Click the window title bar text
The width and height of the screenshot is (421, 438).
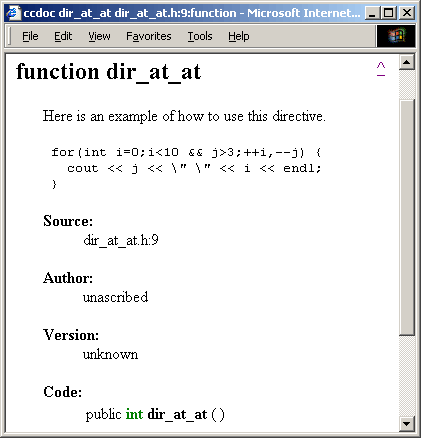192,13
